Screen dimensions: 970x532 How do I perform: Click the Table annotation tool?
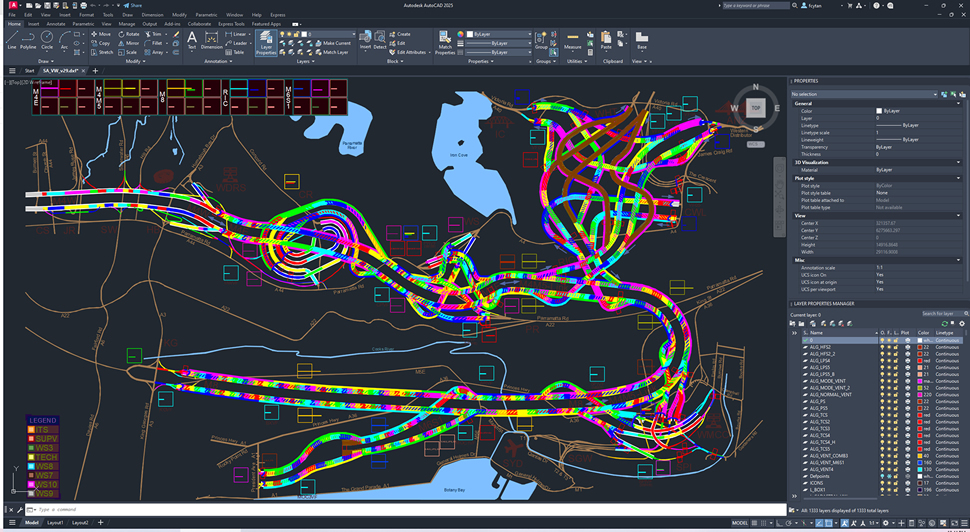[234, 53]
